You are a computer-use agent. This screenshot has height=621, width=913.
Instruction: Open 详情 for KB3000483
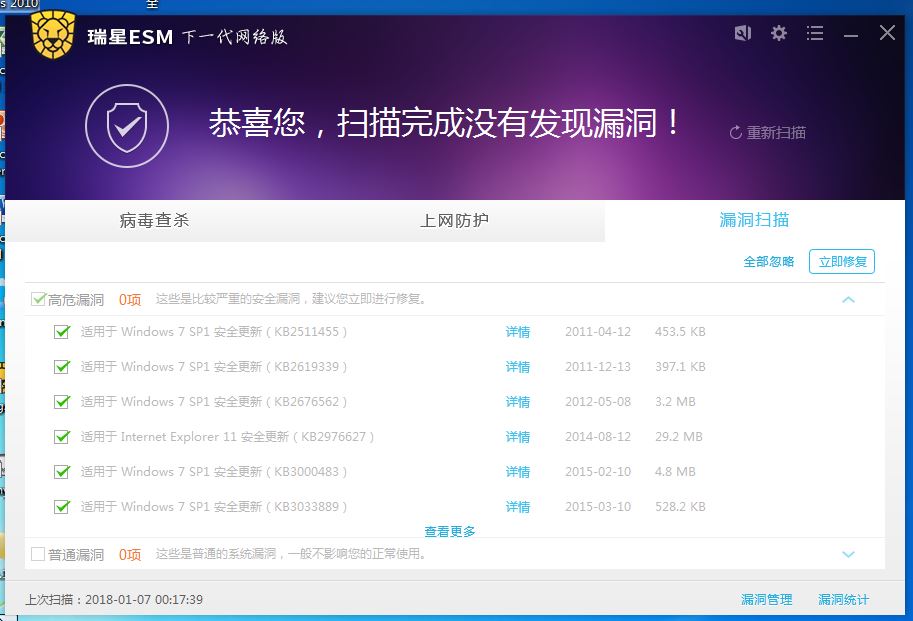click(x=518, y=471)
